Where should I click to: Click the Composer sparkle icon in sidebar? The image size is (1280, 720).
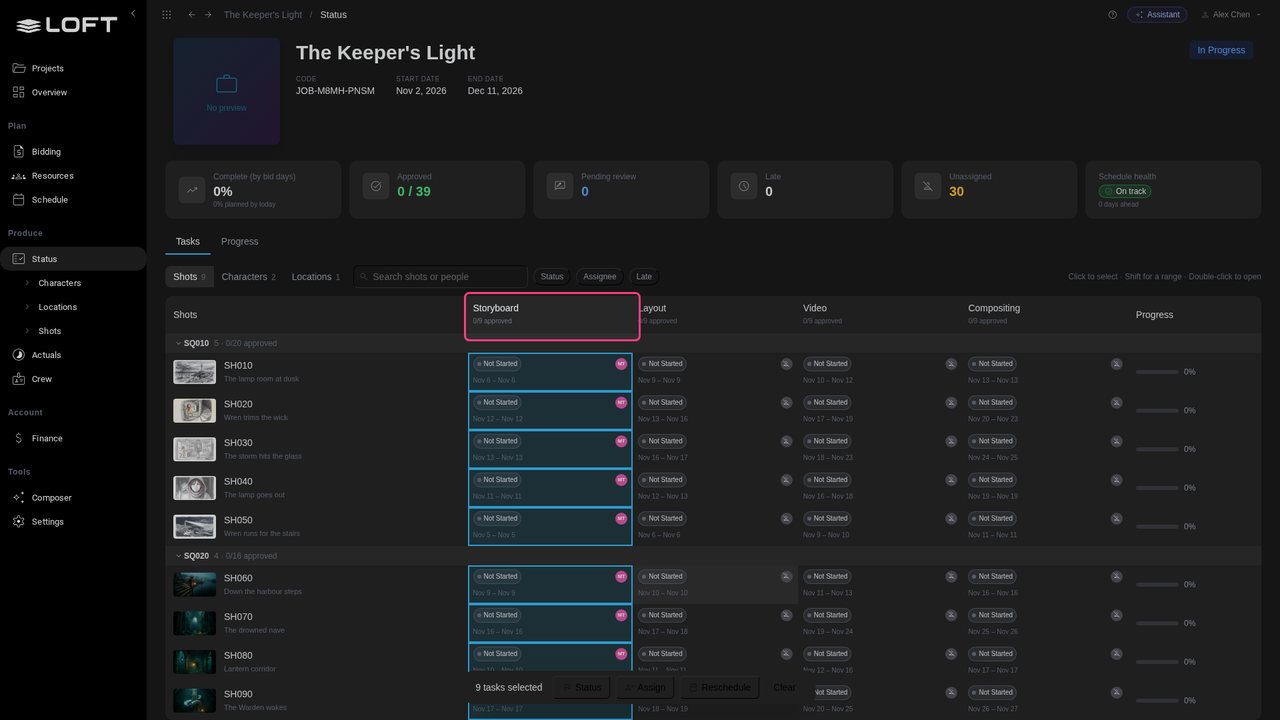[x=19, y=498]
